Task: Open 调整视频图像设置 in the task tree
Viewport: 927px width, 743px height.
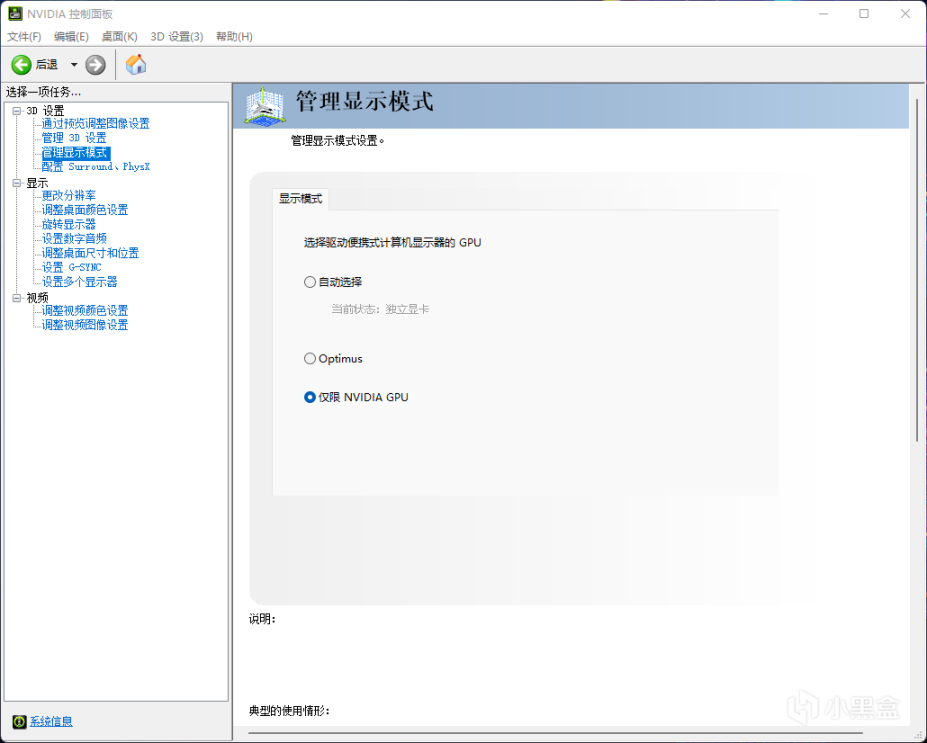Action: pyautogui.click(x=85, y=325)
